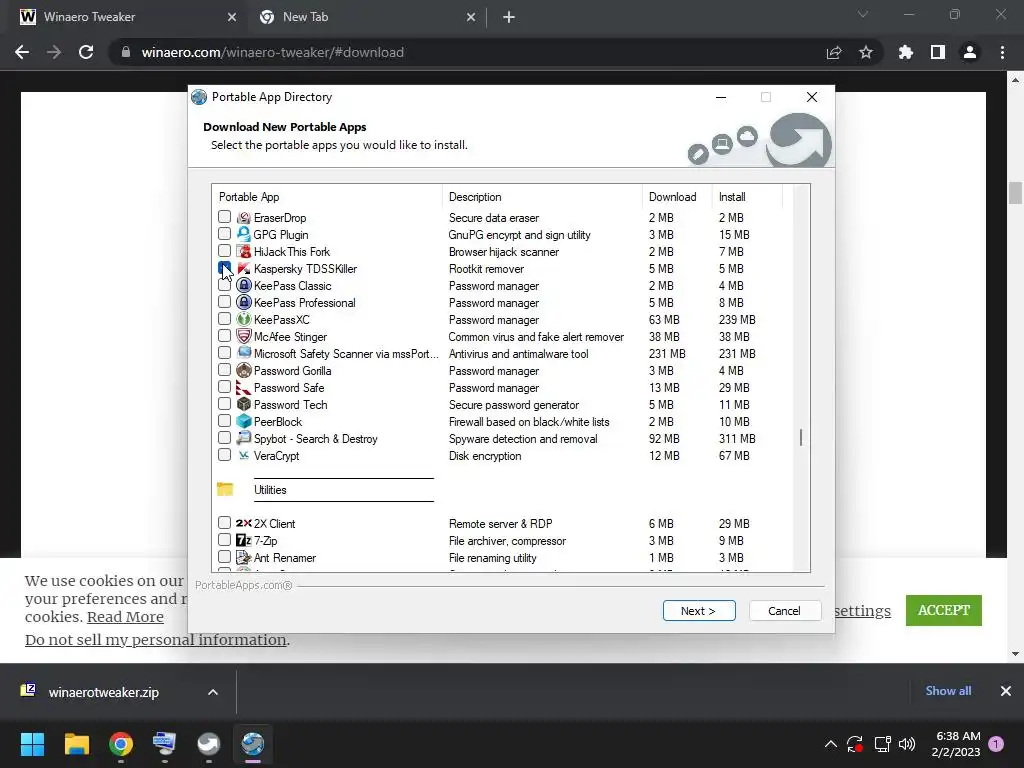
Task: Open File Explorer from the taskbar
Action: (76, 744)
